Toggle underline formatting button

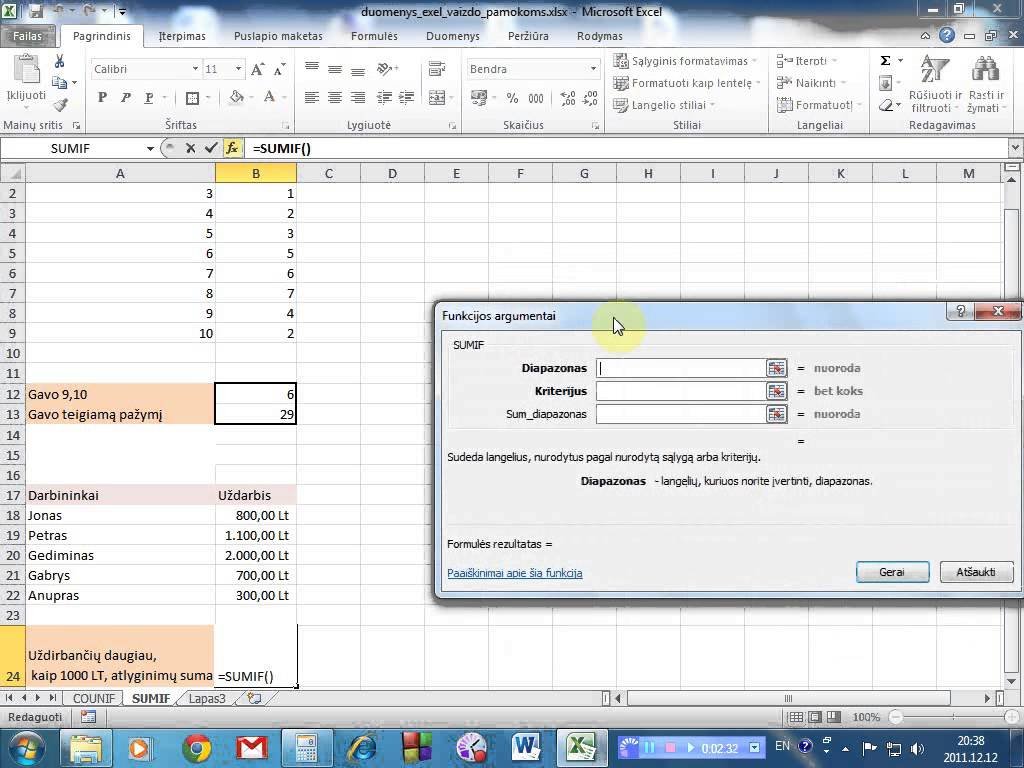click(149, 97)
